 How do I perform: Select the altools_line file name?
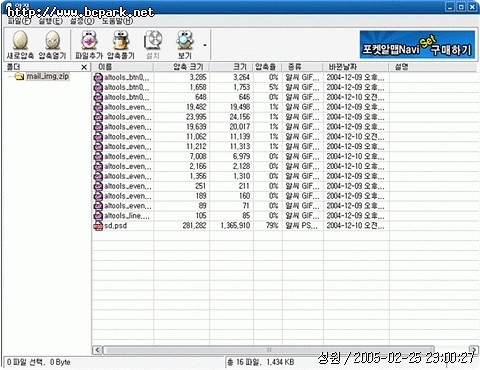click(x=127, y=216)
